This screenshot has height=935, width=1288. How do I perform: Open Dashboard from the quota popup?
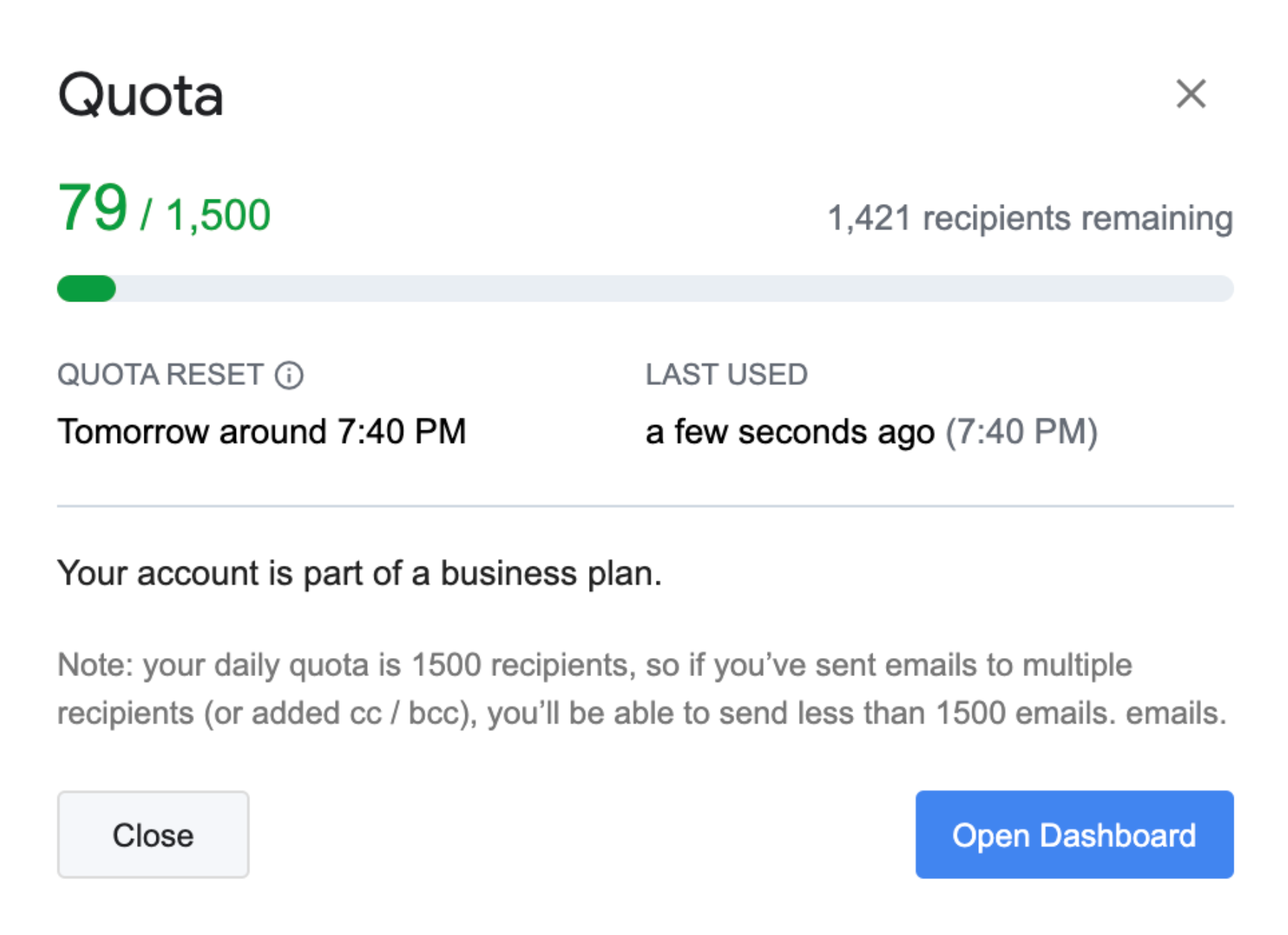(1074, 835)
